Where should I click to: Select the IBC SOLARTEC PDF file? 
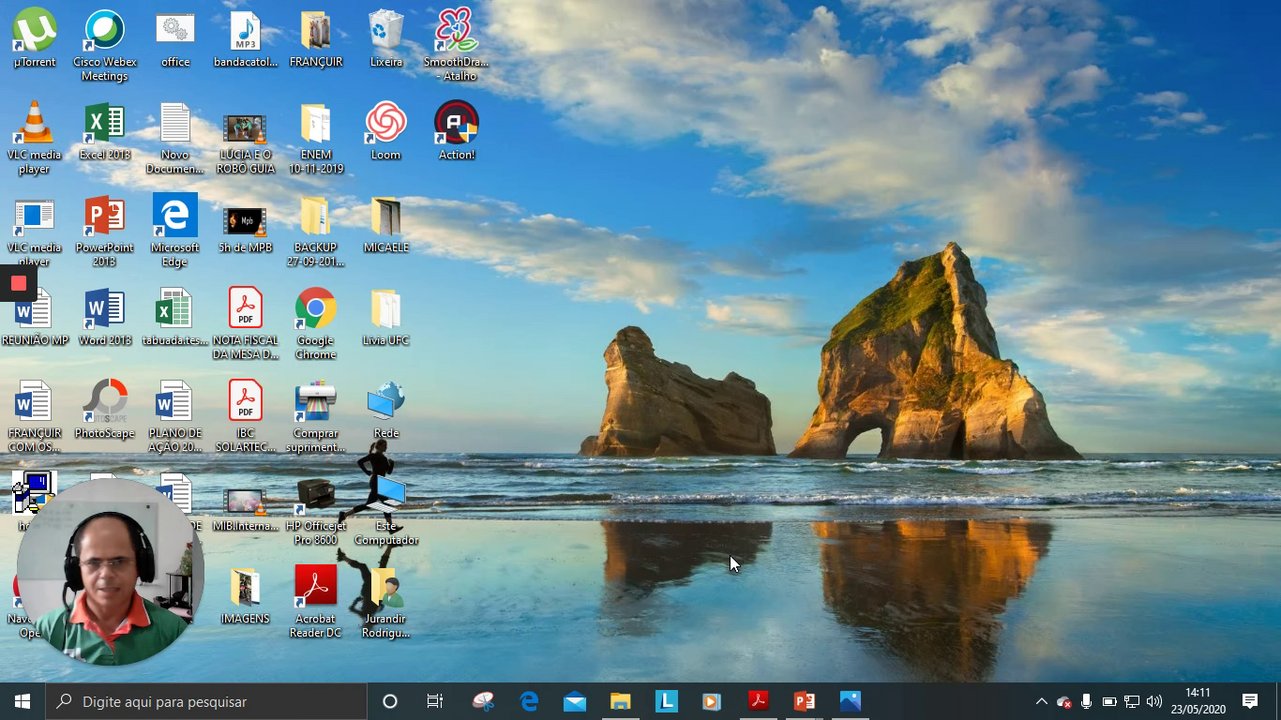coord(245,417)
